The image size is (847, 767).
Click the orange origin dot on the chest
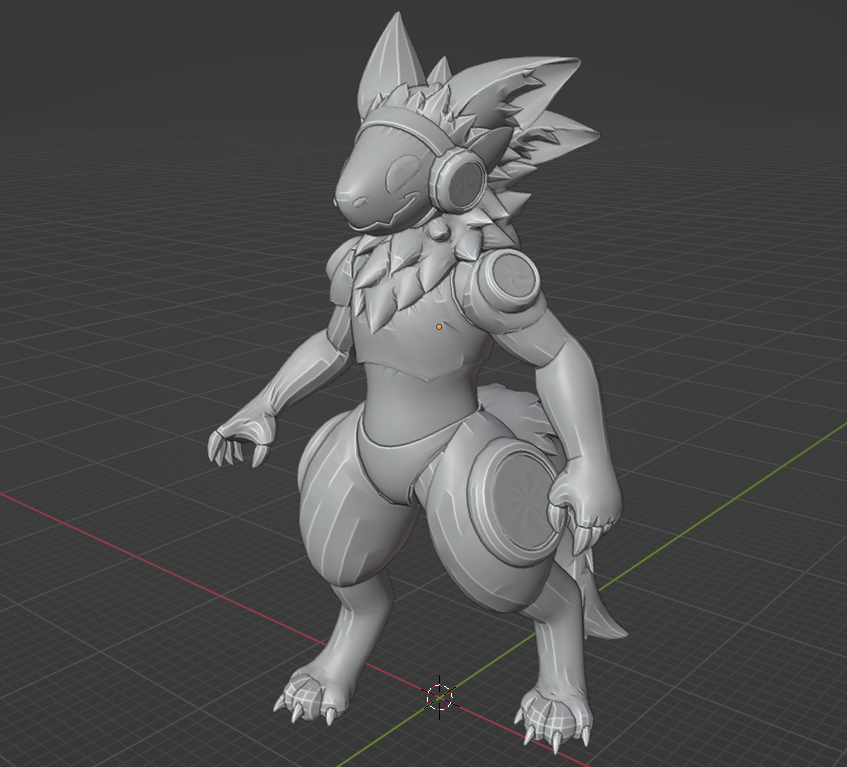[439, 327]
